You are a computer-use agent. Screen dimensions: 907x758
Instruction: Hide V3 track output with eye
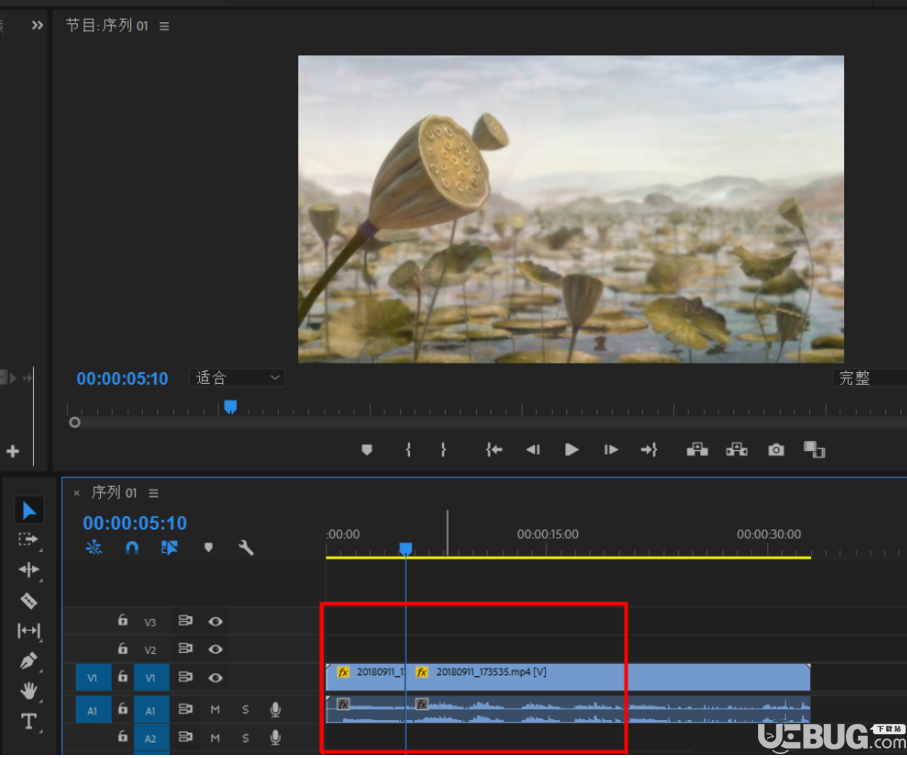coord(215,621)
